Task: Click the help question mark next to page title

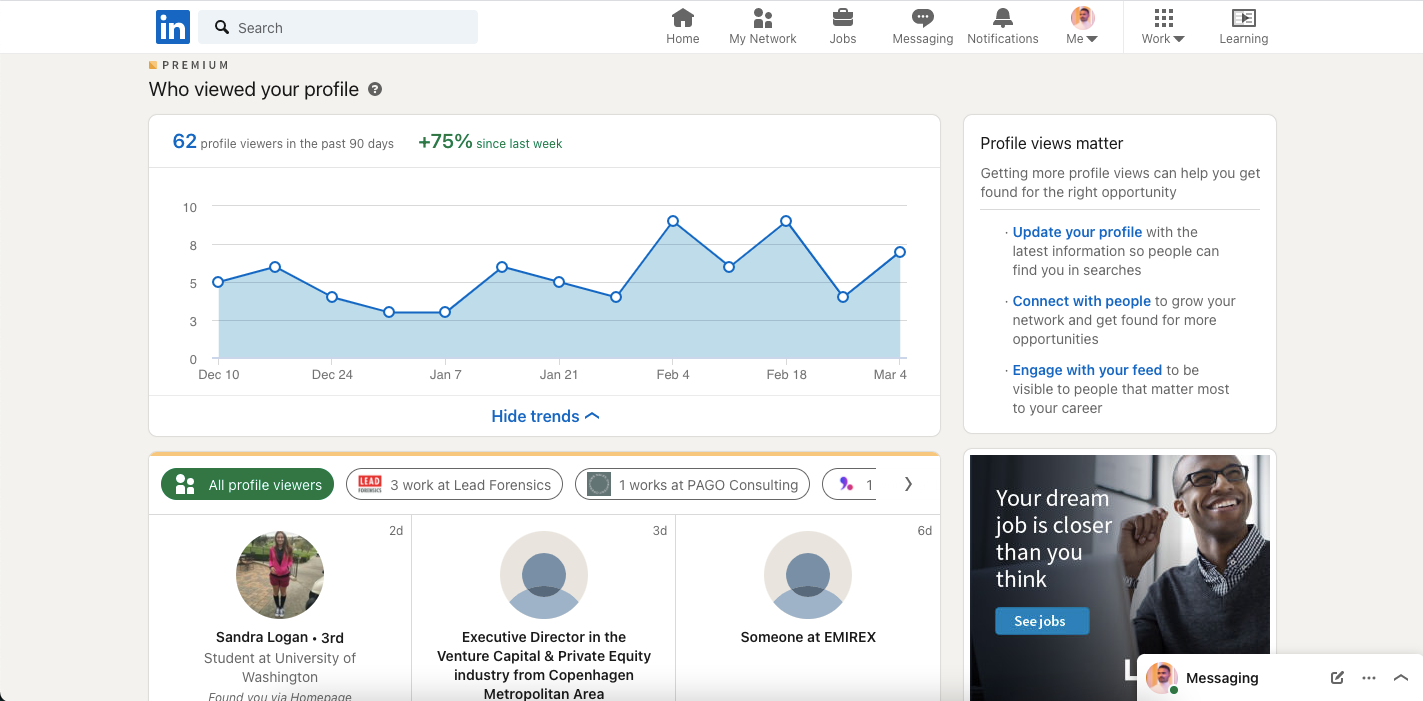Action: [374, 89]
